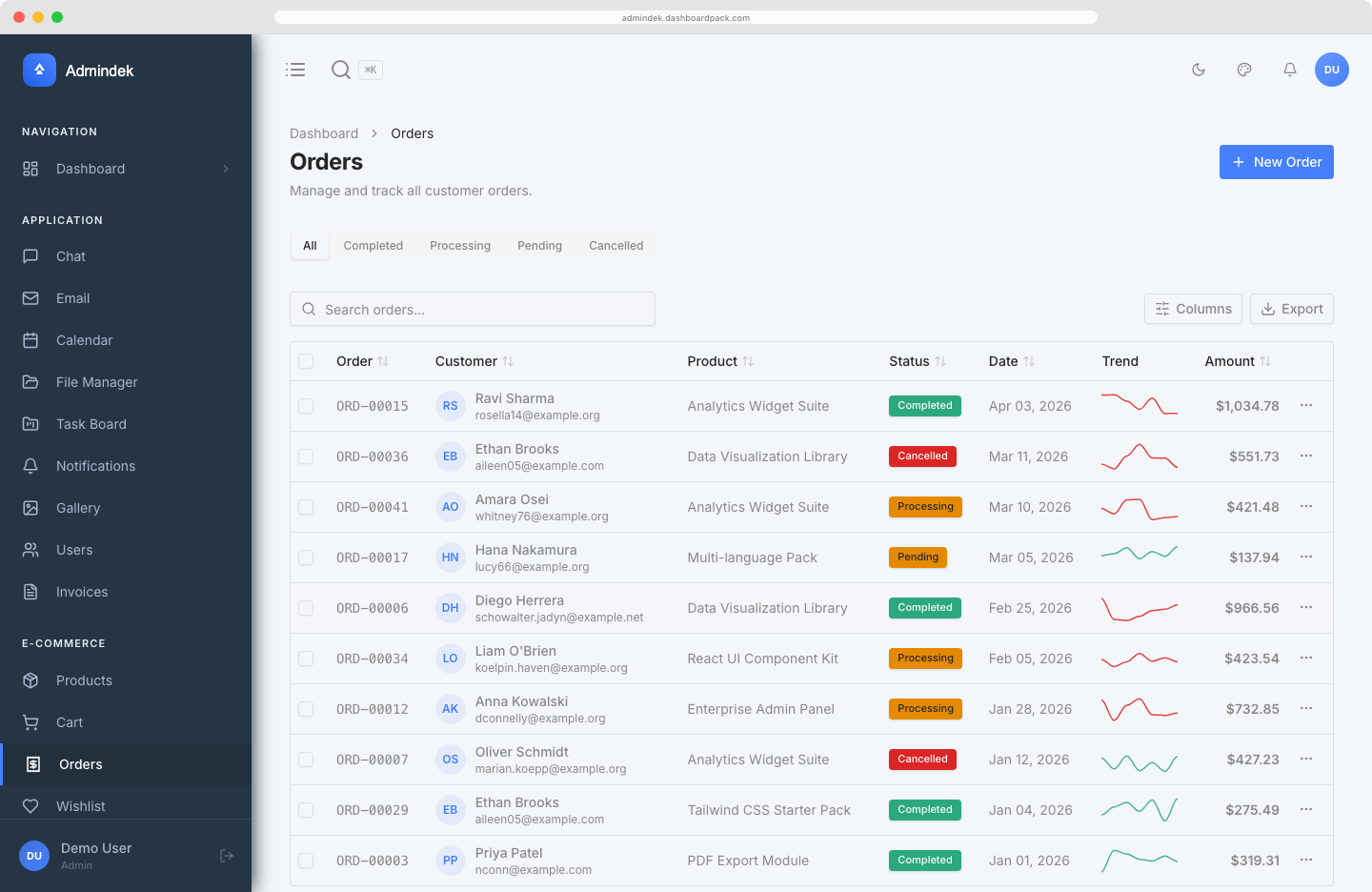Screen dimensions: 1372x892
Task: Tick the row checkbox for ORD-00041
Action: tap(306, 507)
